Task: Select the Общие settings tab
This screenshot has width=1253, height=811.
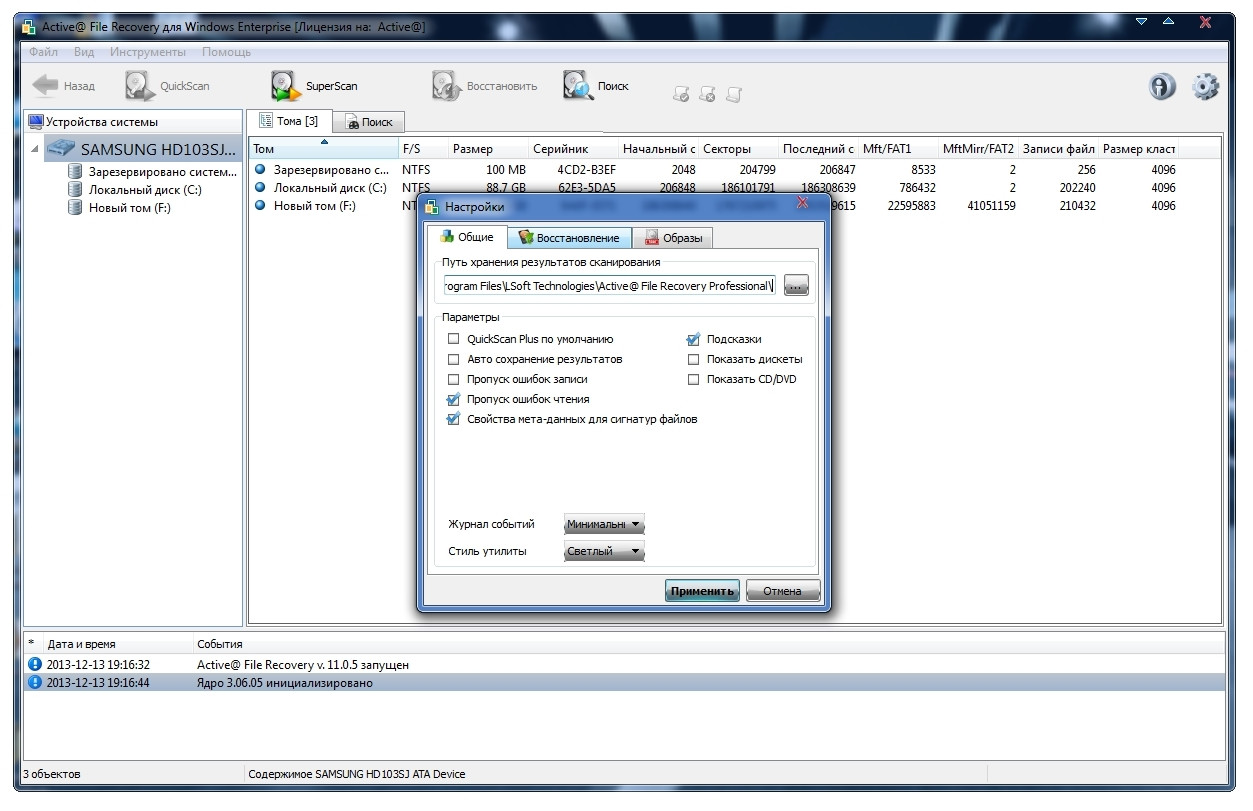Action: pos(467,237)
